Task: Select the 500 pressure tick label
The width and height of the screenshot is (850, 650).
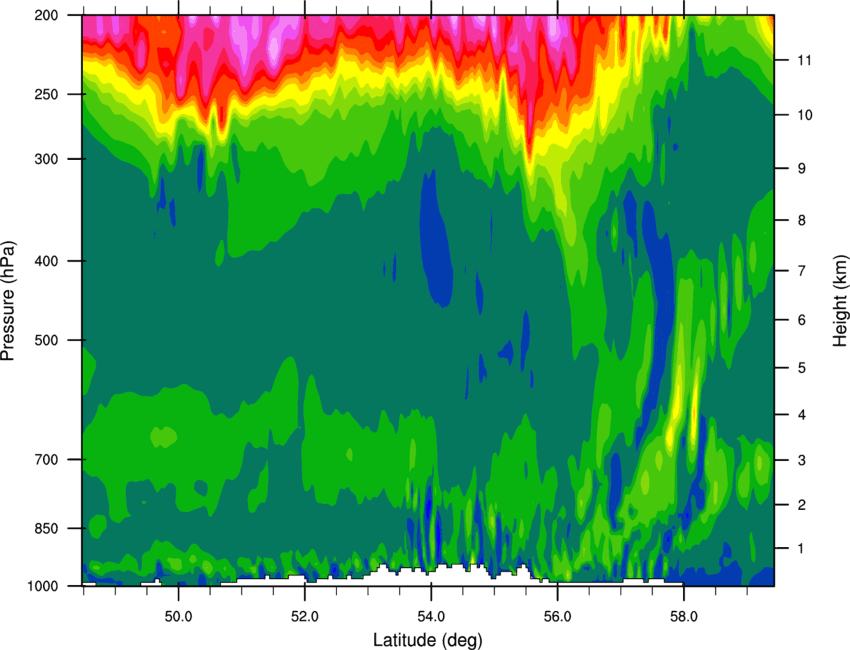Action: [x=46, y=340]
